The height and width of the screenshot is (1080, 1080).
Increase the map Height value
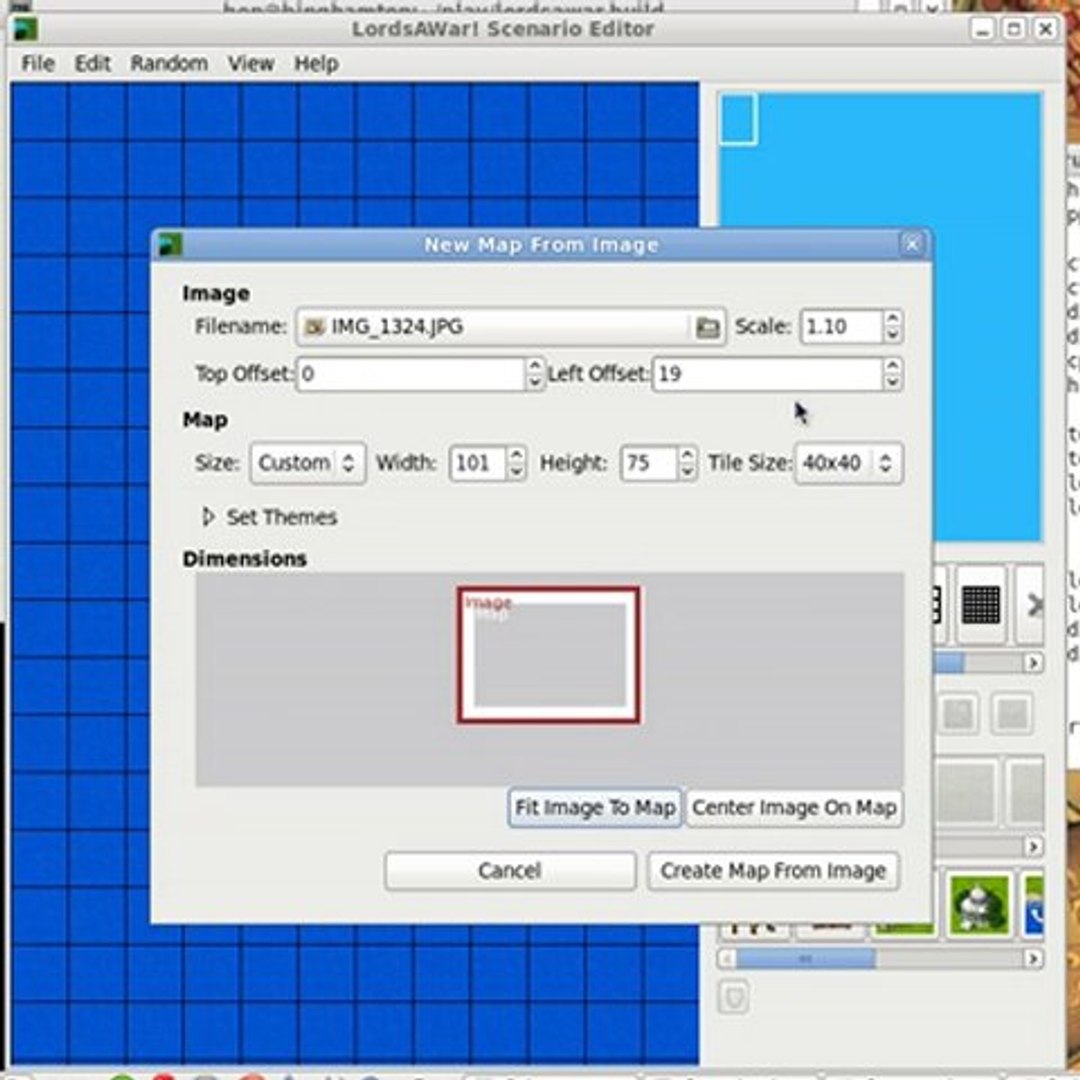(687, 455)
